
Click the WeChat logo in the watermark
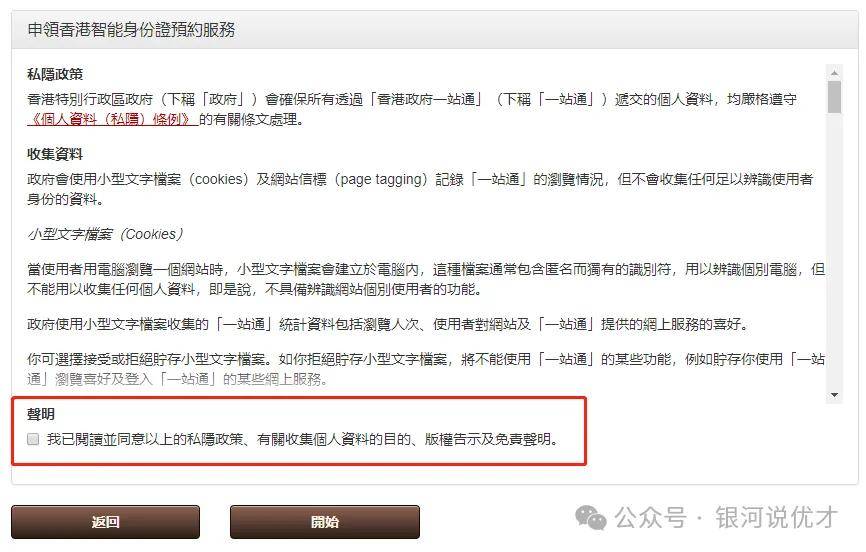[x=590, y=518]
